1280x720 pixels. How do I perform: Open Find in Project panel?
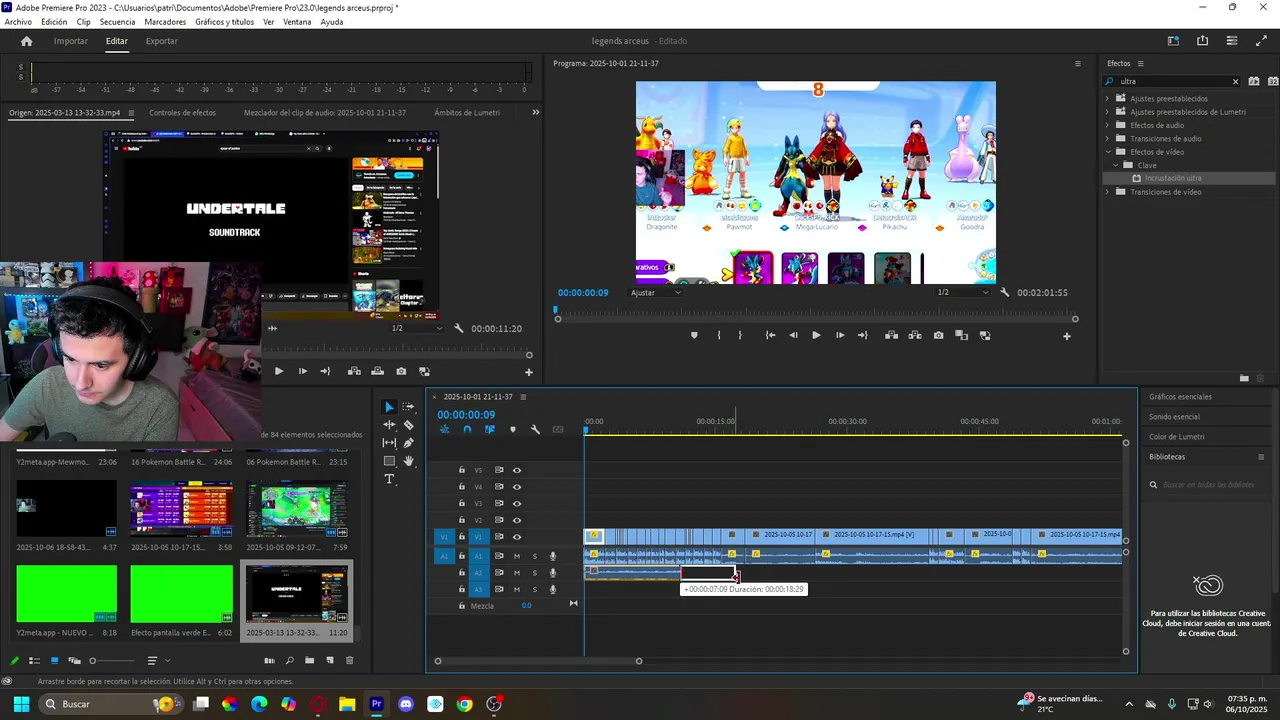[289, 660]
